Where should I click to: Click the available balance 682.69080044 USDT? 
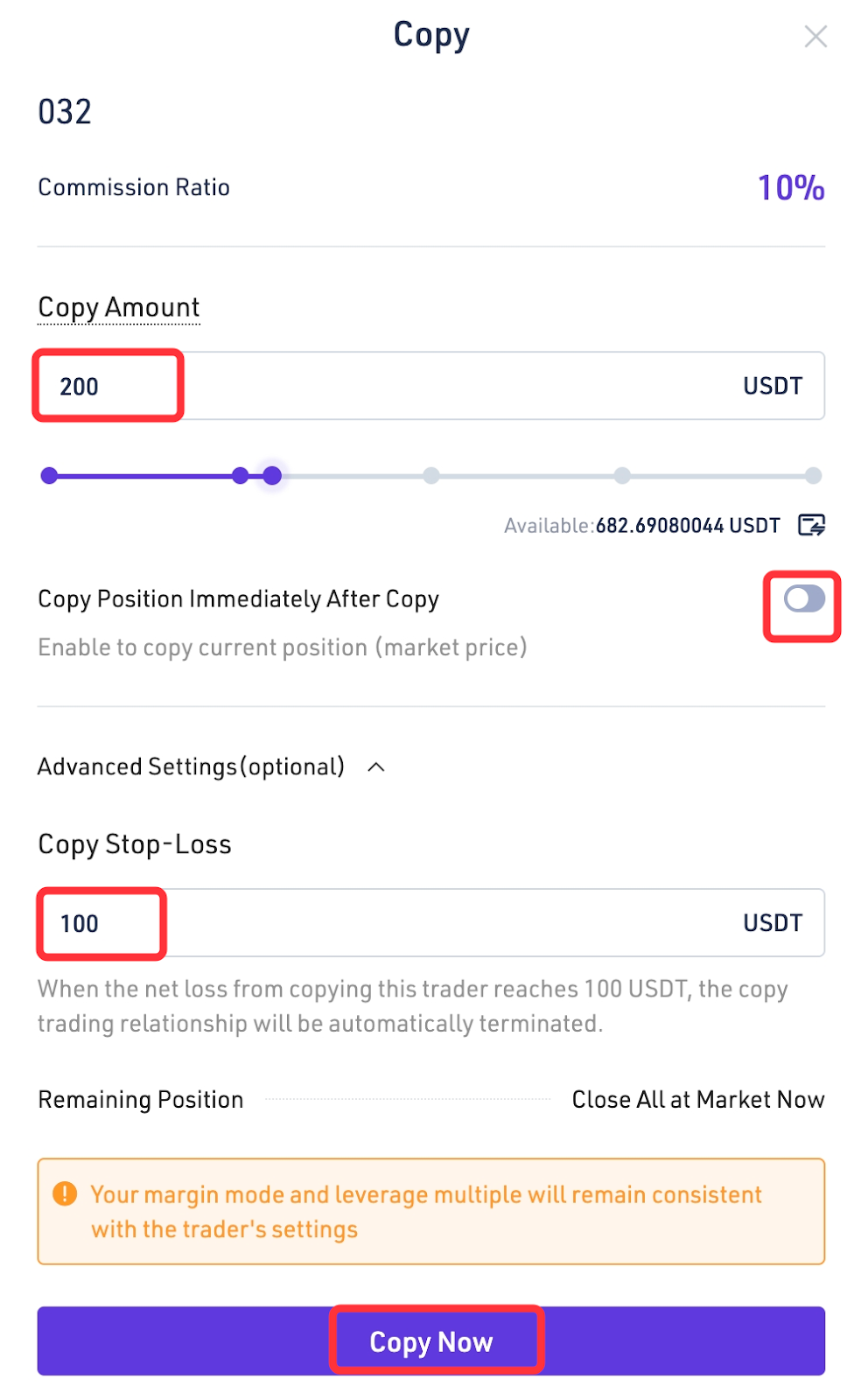coord(688,526)
